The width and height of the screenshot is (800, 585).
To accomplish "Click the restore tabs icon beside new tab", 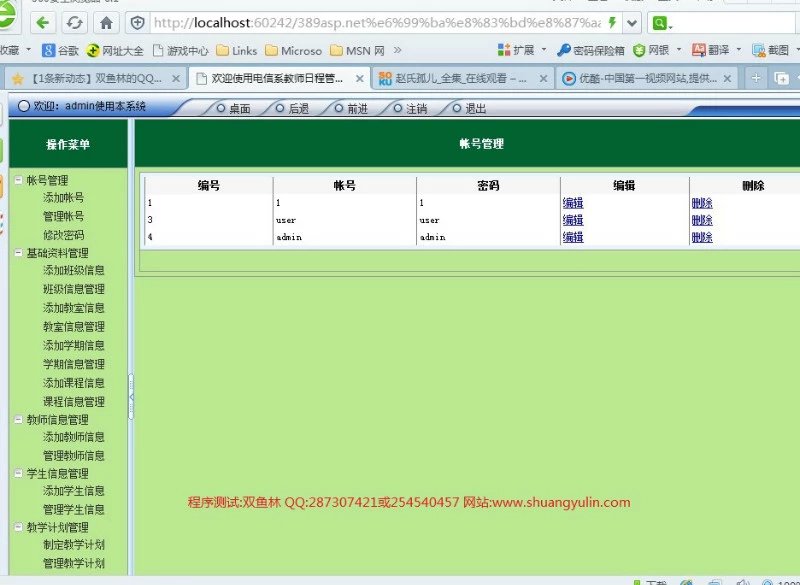I will [x=781, y=78].
